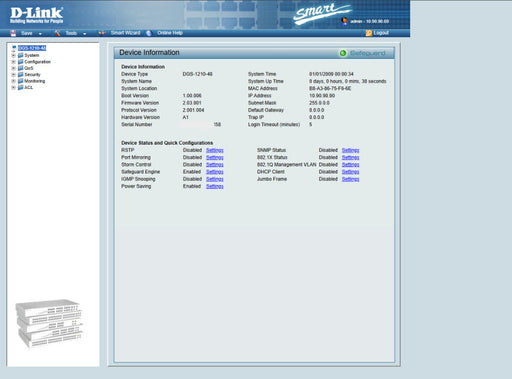512x379 pixels.
Task: Select the Monitoring tree item
Action: 35,81
